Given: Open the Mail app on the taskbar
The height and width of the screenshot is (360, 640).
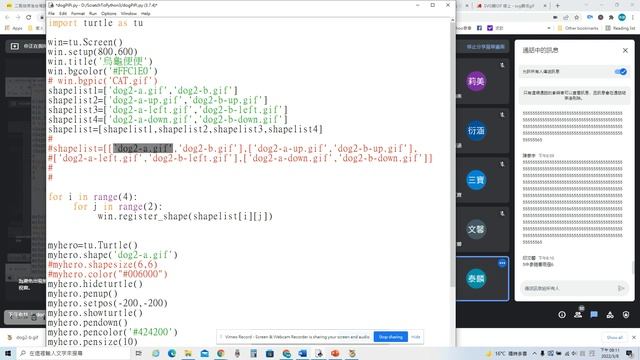Looking at the screenshot, I should [x=204, y=353].
